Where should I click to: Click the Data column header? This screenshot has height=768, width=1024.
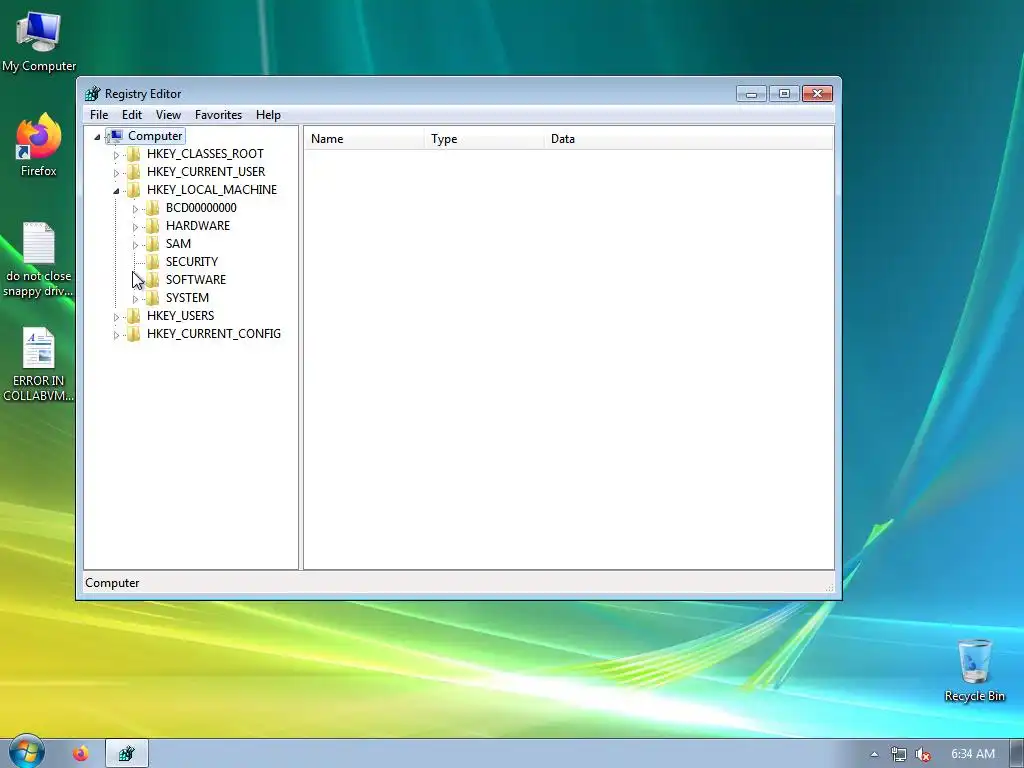click(689, 139)
